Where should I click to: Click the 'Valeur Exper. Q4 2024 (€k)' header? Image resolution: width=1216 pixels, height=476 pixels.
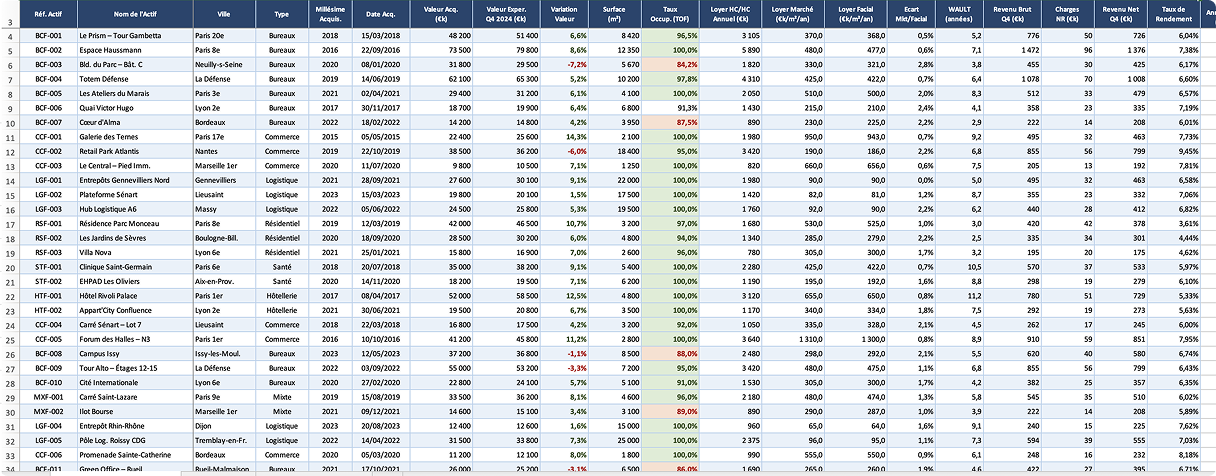click(507, 14)
